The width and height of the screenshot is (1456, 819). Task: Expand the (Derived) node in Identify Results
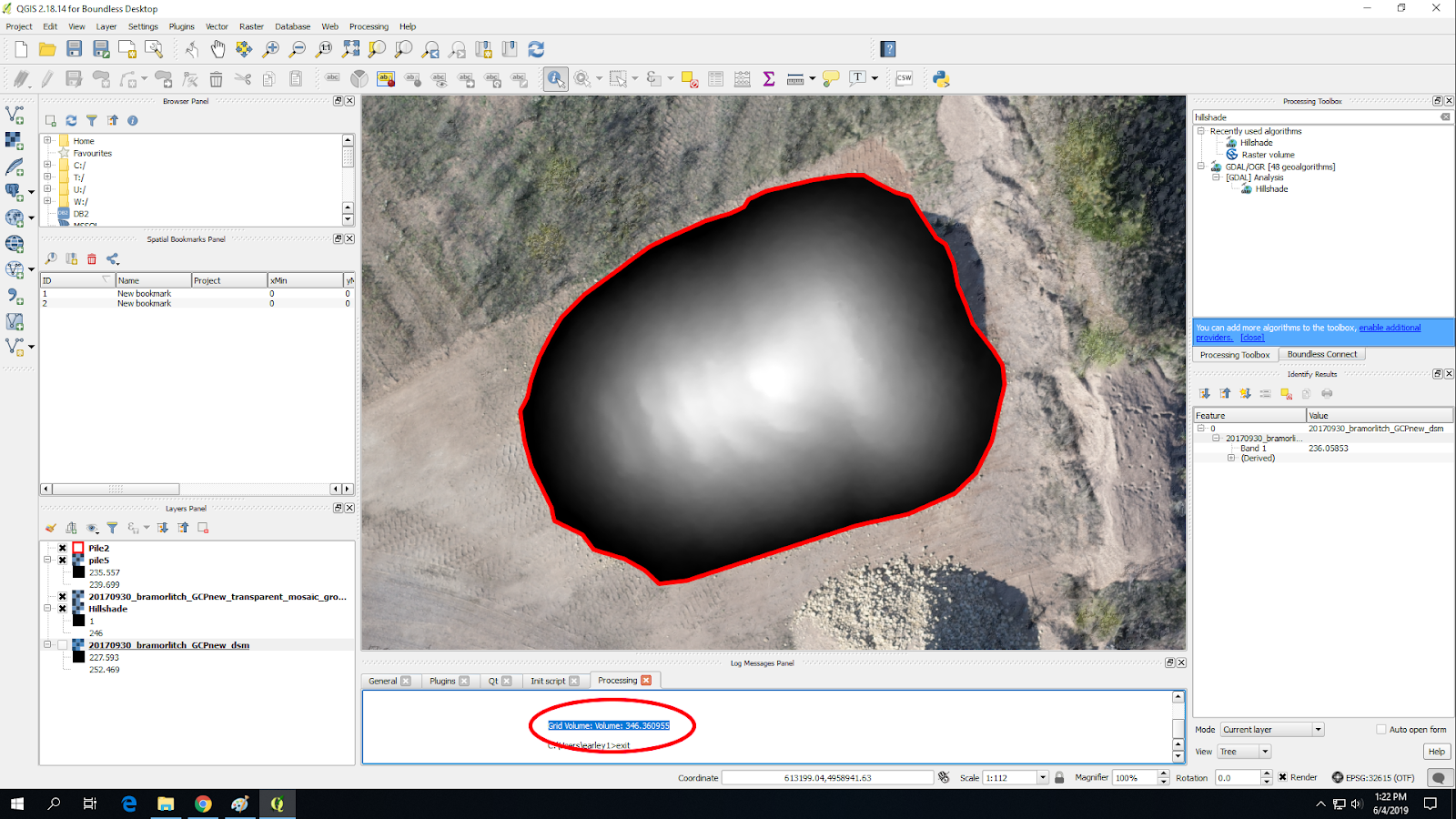[x=1231, y=458]
